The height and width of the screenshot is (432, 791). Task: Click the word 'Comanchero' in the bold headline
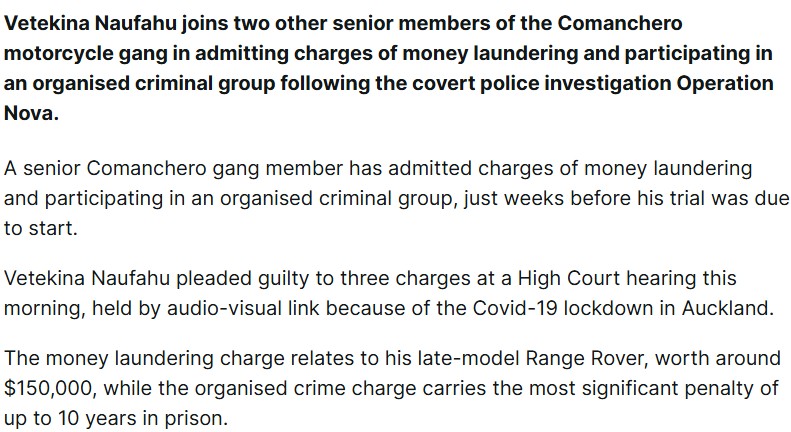click(620, 23)
